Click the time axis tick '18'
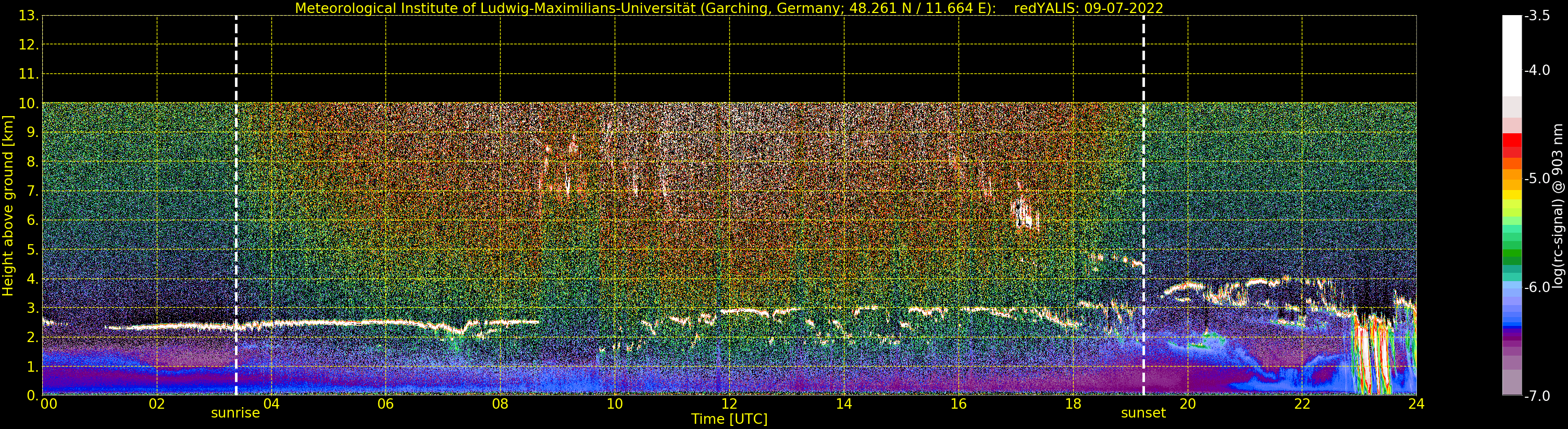 pyautogui.click(x=1073, y=404)
